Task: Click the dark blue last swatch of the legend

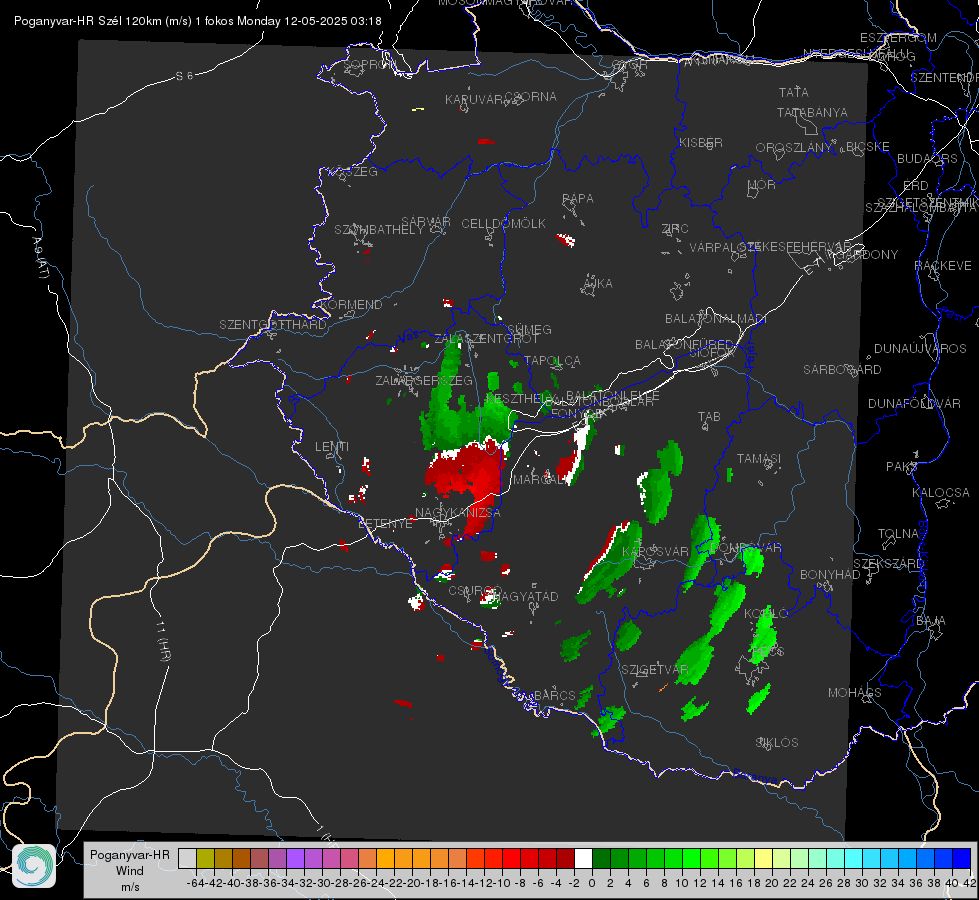Action: coord(962,858)
